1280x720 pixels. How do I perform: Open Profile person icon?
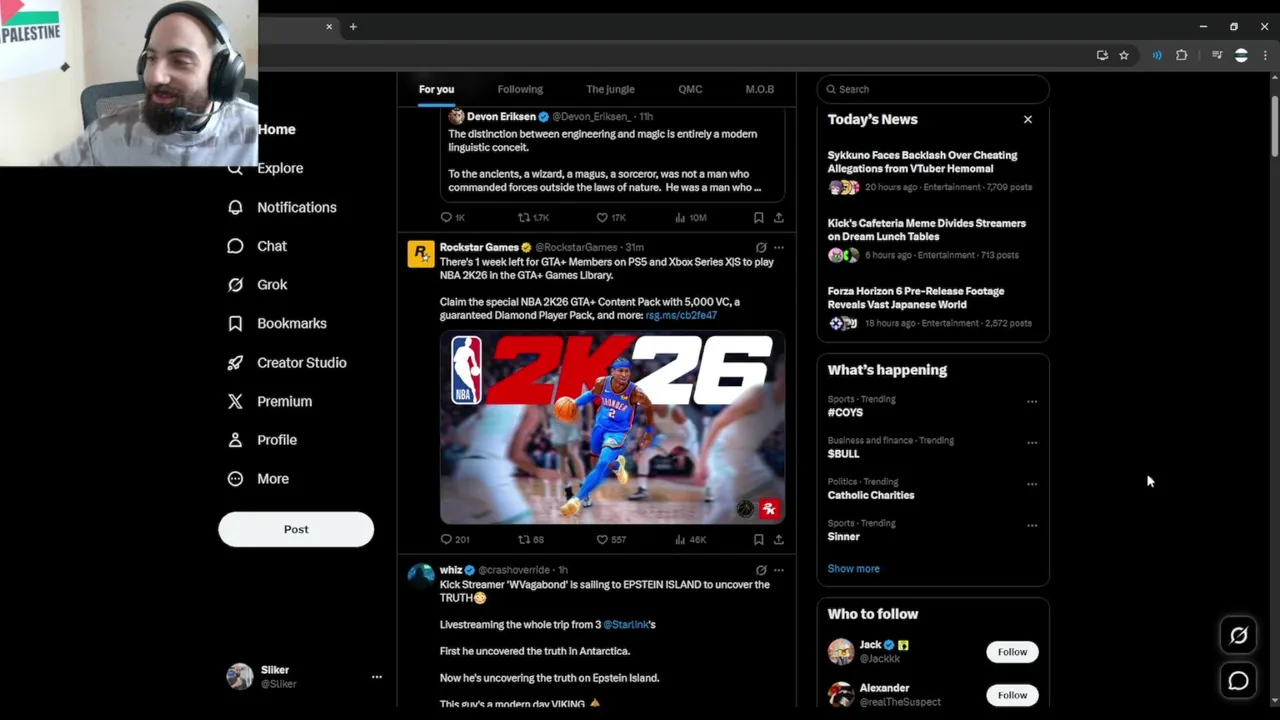tap(235, 440)
